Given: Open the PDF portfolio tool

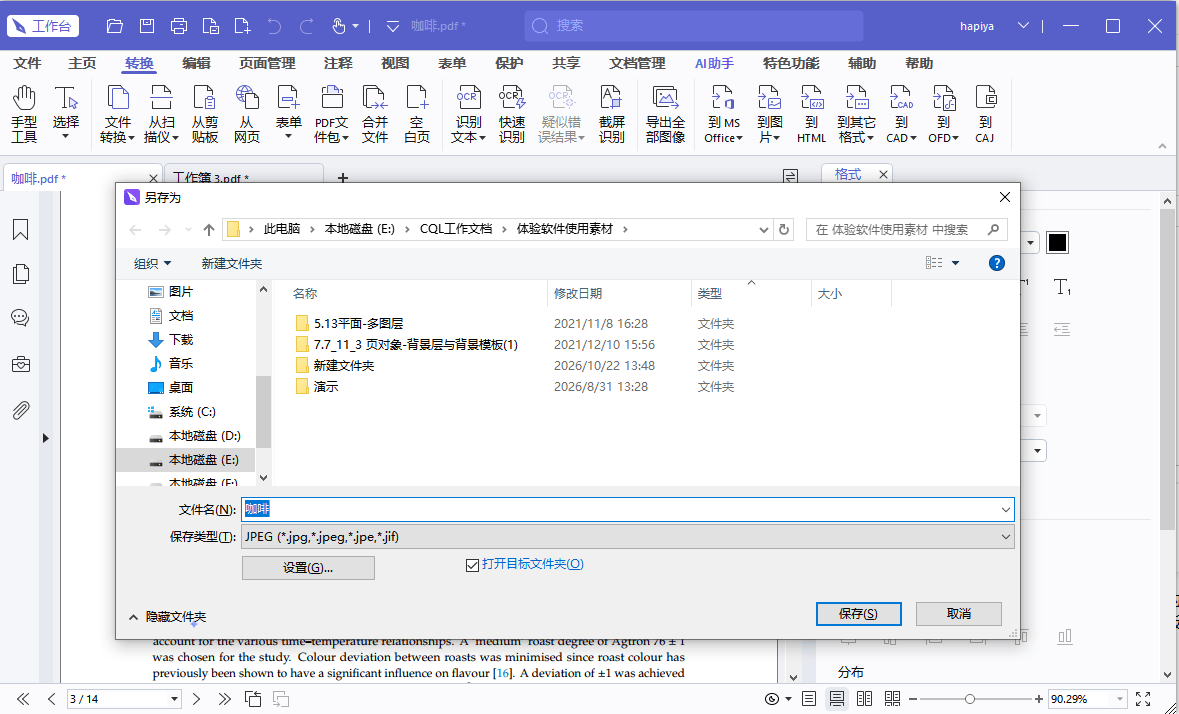Looking at the screenshot, I should [331, 113].
